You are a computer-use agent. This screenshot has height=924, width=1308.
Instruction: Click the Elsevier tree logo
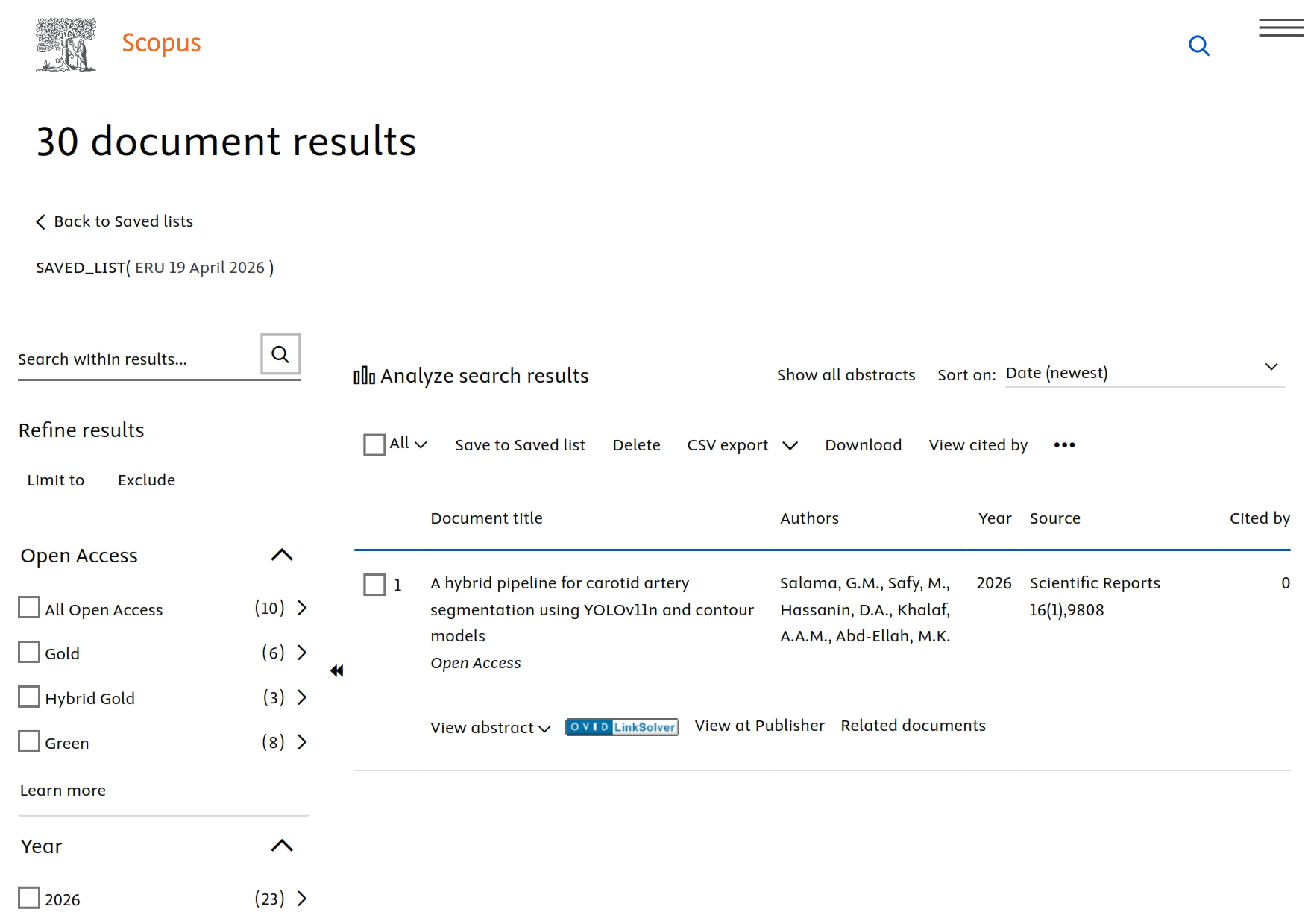pos(66,45)
